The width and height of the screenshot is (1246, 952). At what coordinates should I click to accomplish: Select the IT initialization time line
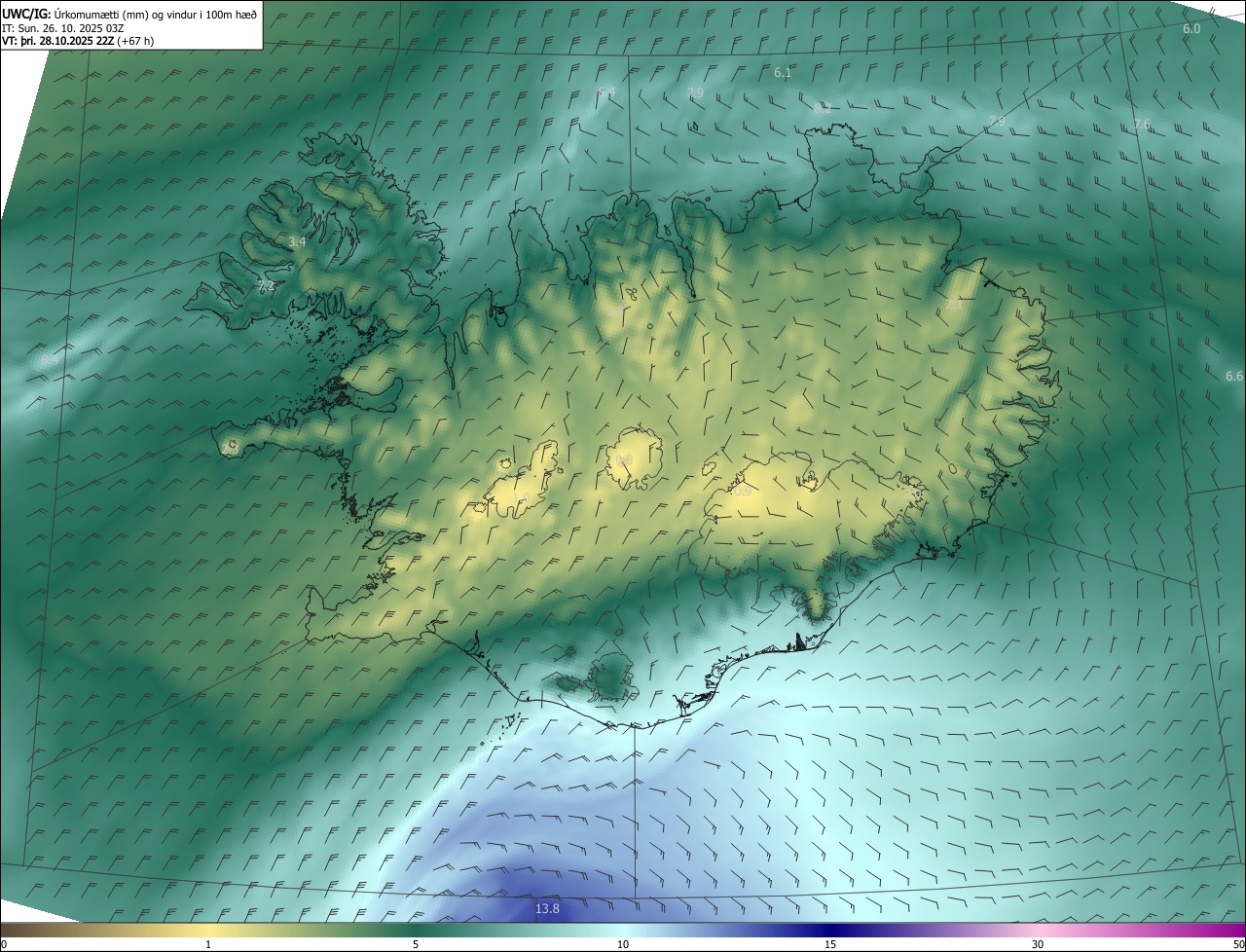[x=68, y=27]
